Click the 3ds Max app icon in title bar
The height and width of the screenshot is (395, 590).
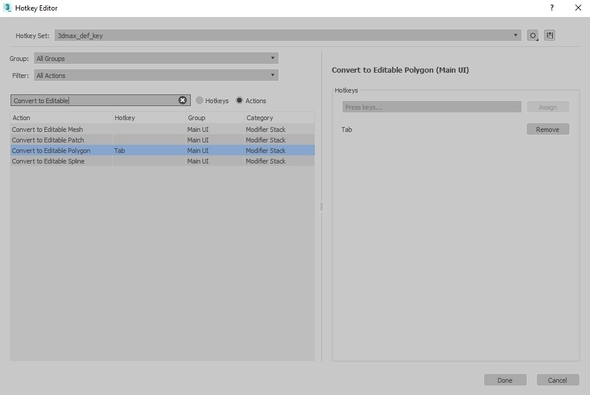pyautogui.click(x=7, y=8)
